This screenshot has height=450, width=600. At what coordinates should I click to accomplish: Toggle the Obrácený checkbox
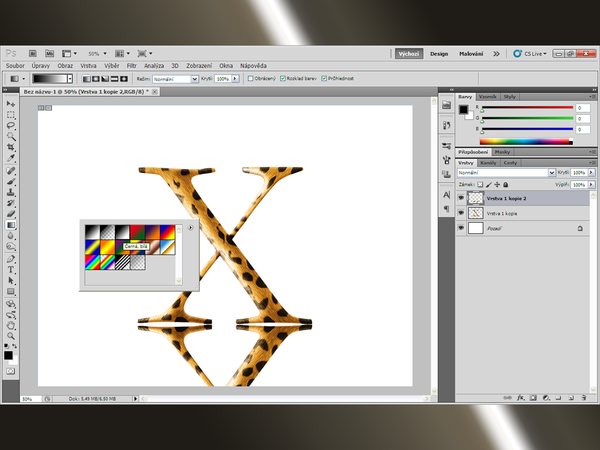coord(250,77)
